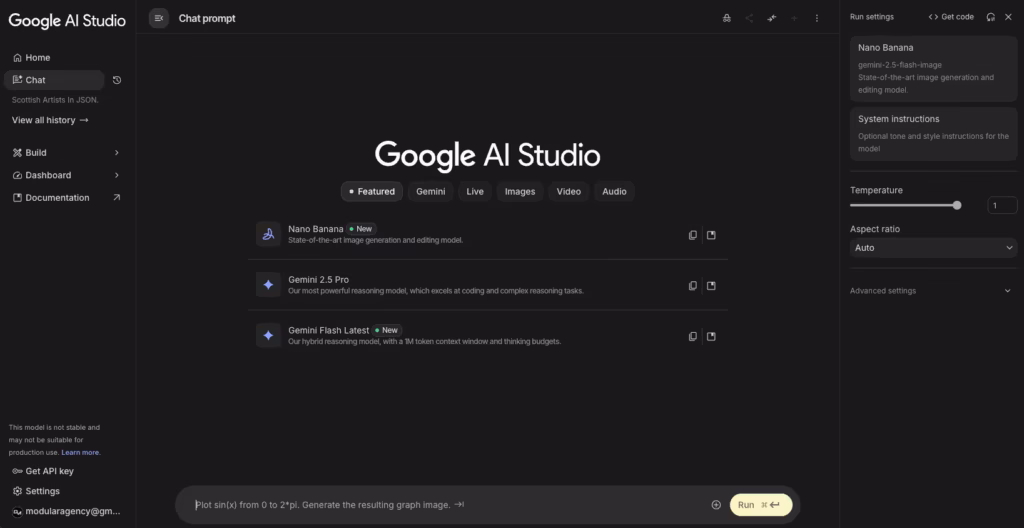Image resolution: width=1024 pixels, height=528 pixels.
Task: Select the Featured tab
Action: pyautogui.click(x=372, y=191)
